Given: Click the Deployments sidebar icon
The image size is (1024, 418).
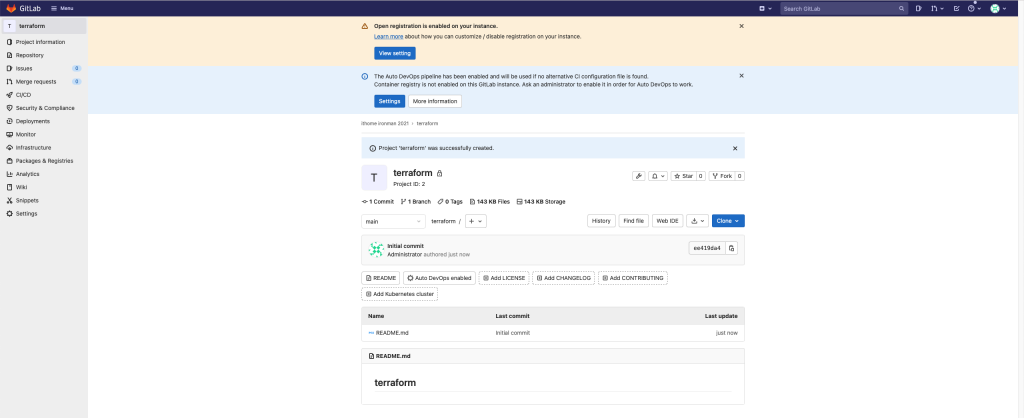Looking at the screenshot, I should click(9, 121).
